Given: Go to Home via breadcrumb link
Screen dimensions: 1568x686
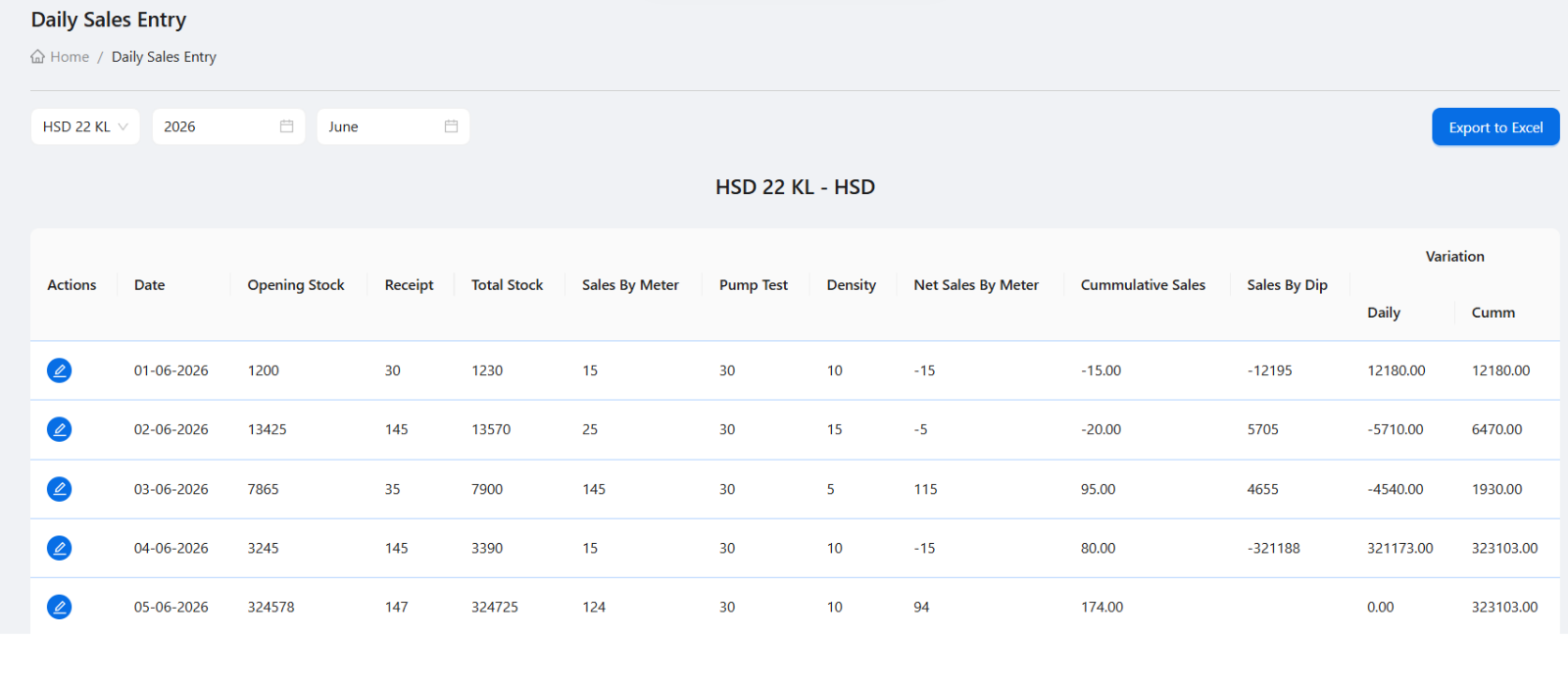Looking at the screenshot, I should point(70,57).
